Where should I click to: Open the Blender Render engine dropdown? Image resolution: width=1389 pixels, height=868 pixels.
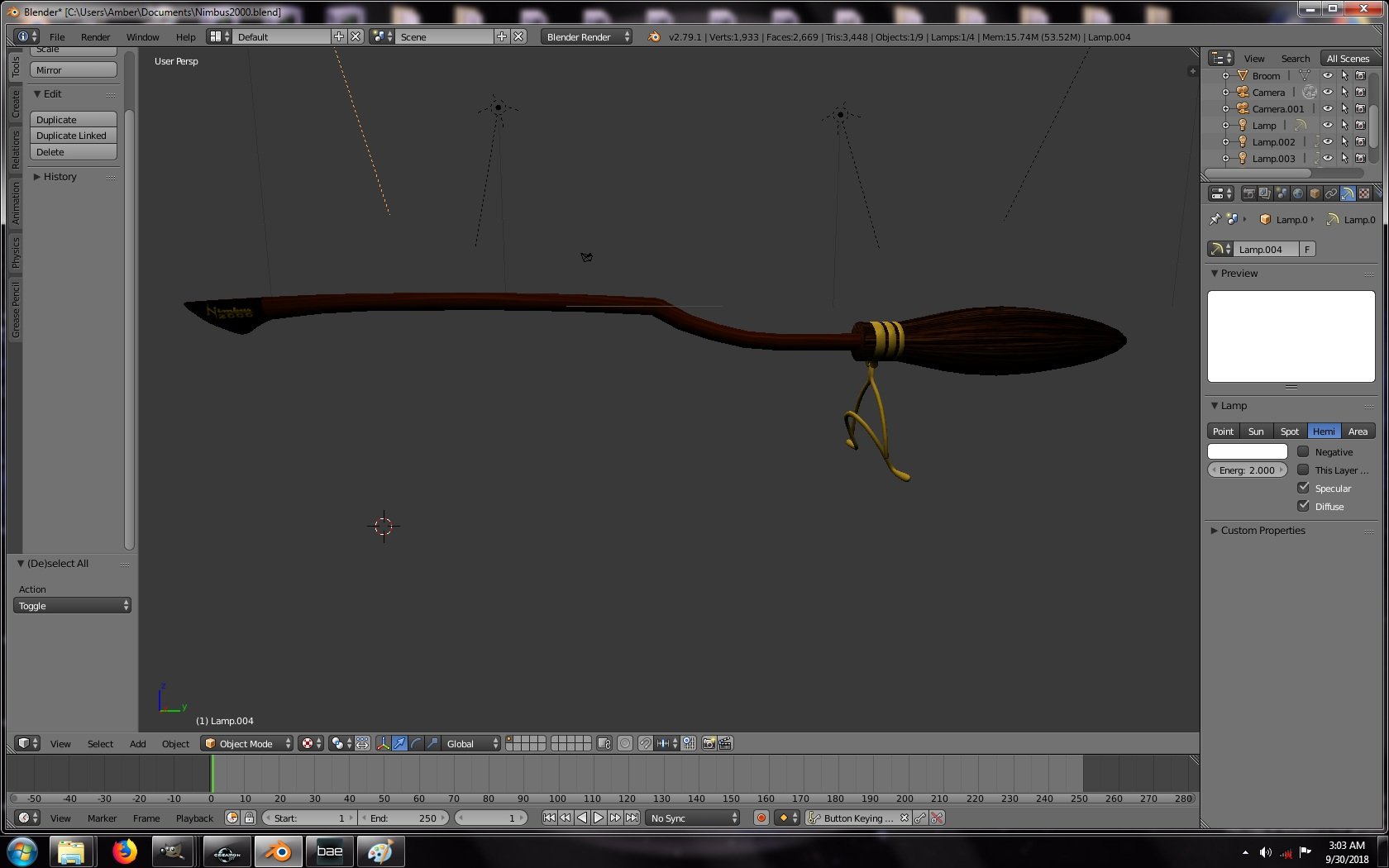(x=587, y=36)
